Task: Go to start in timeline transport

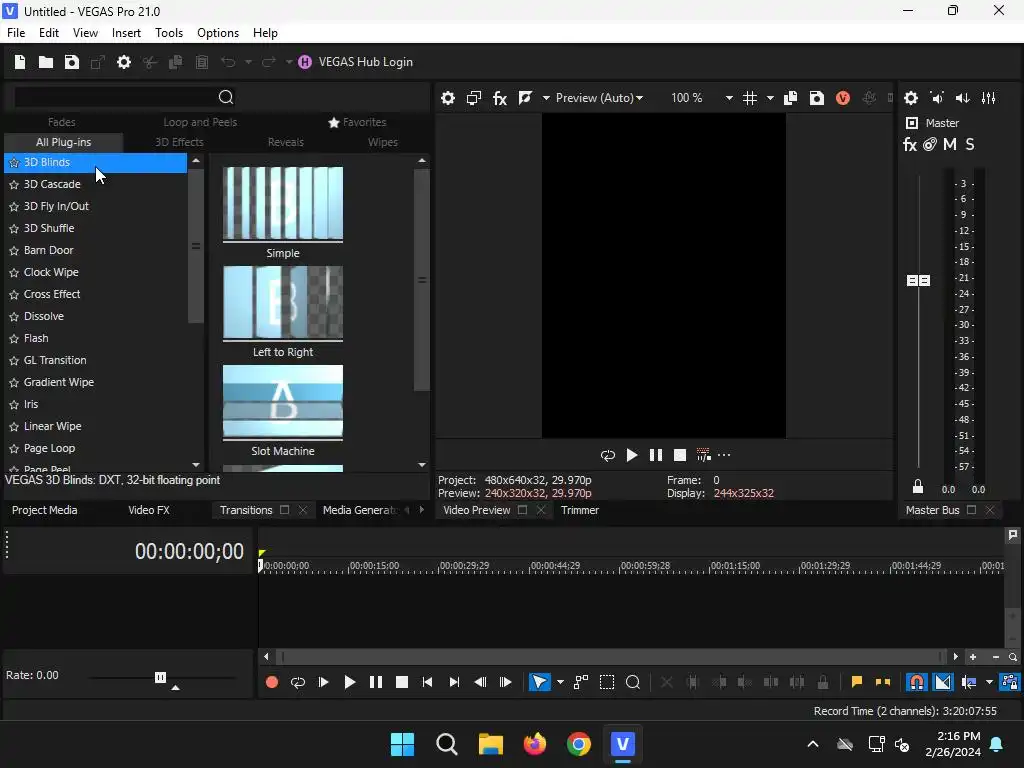Action: pyautogui.click(x=428, y=682)
